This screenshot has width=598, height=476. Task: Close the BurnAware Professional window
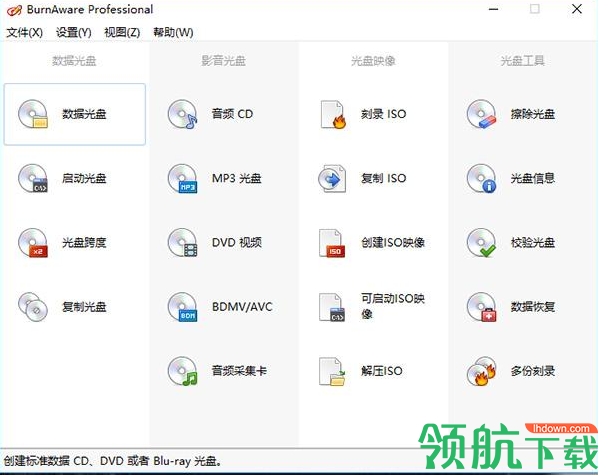coord(577,9)
